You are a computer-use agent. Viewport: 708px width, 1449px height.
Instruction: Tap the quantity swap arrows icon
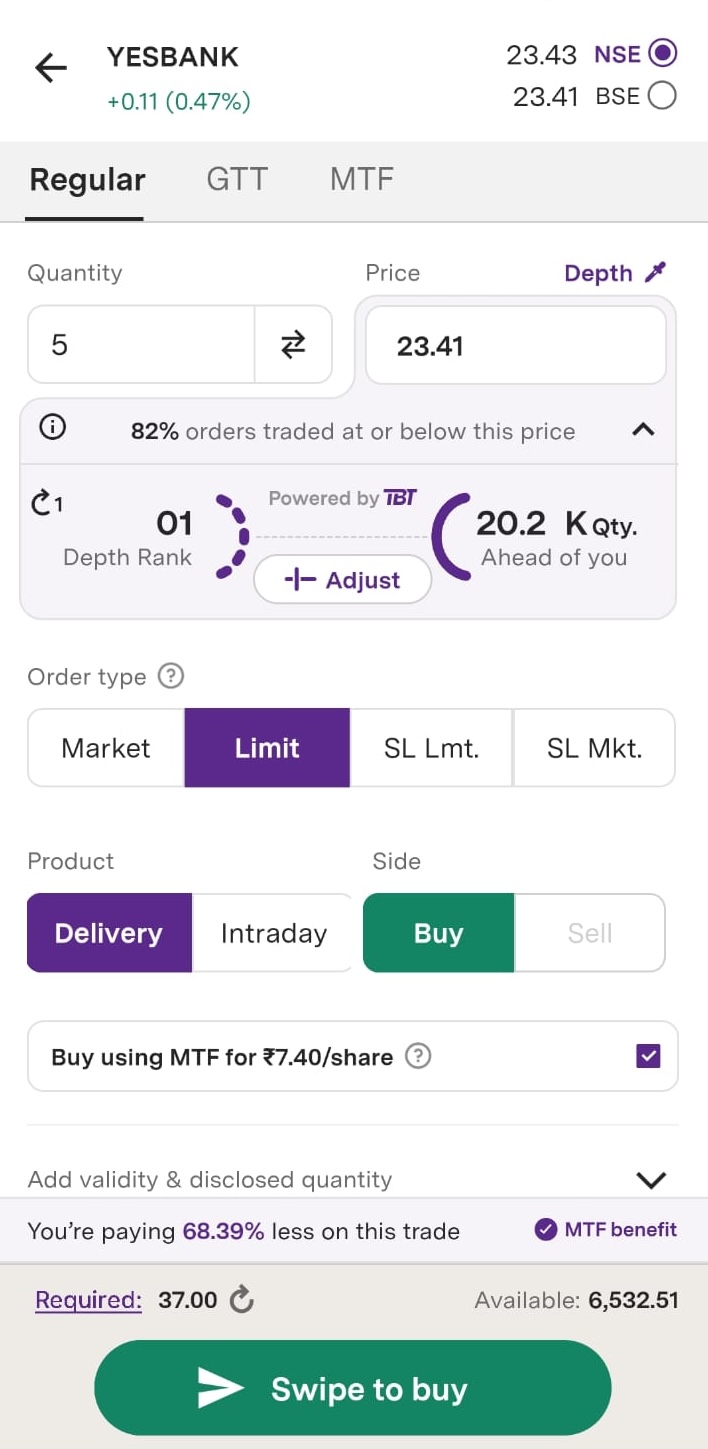tap(293, 345)
